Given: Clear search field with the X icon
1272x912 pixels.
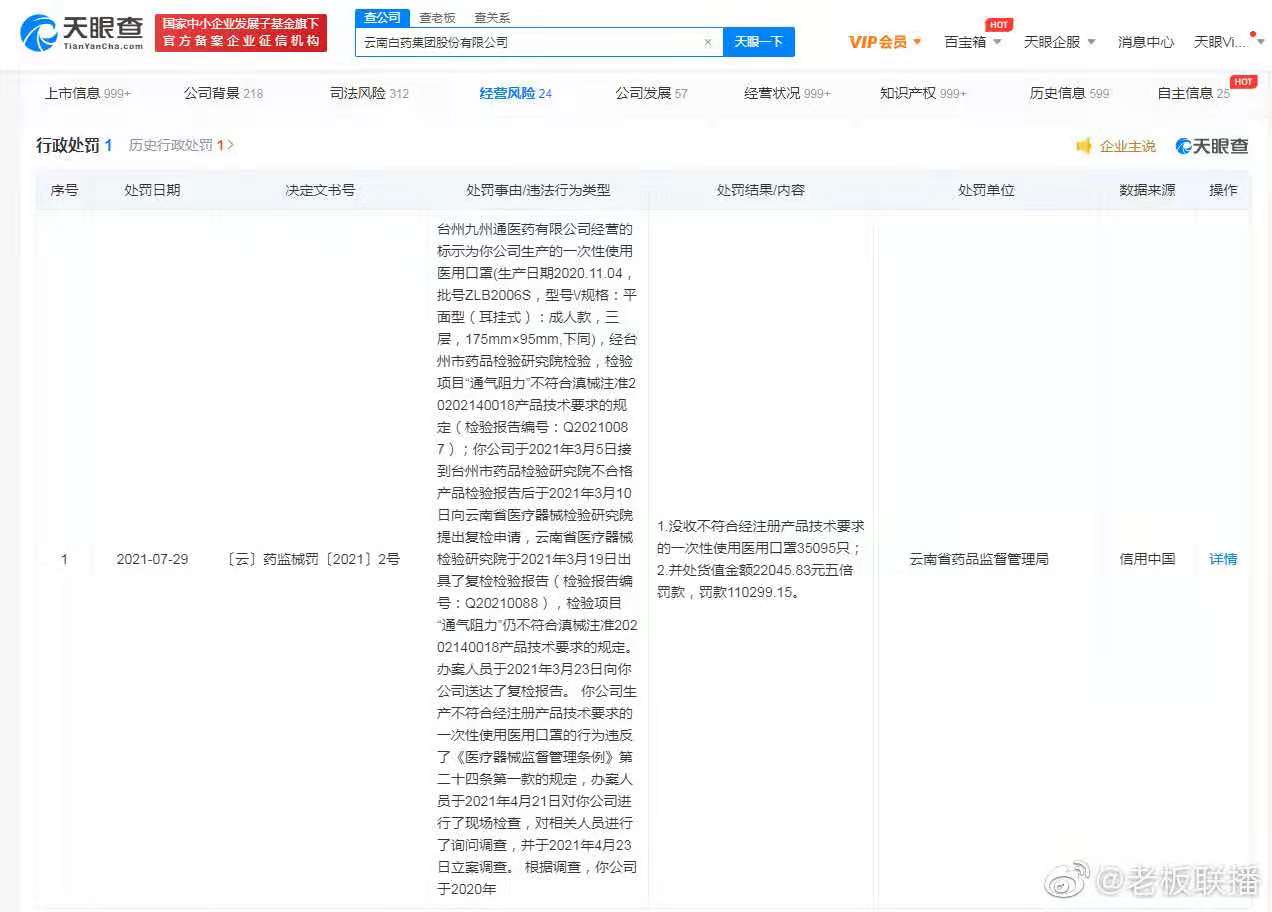Looking at the screenshot, I should pos(708,42).
